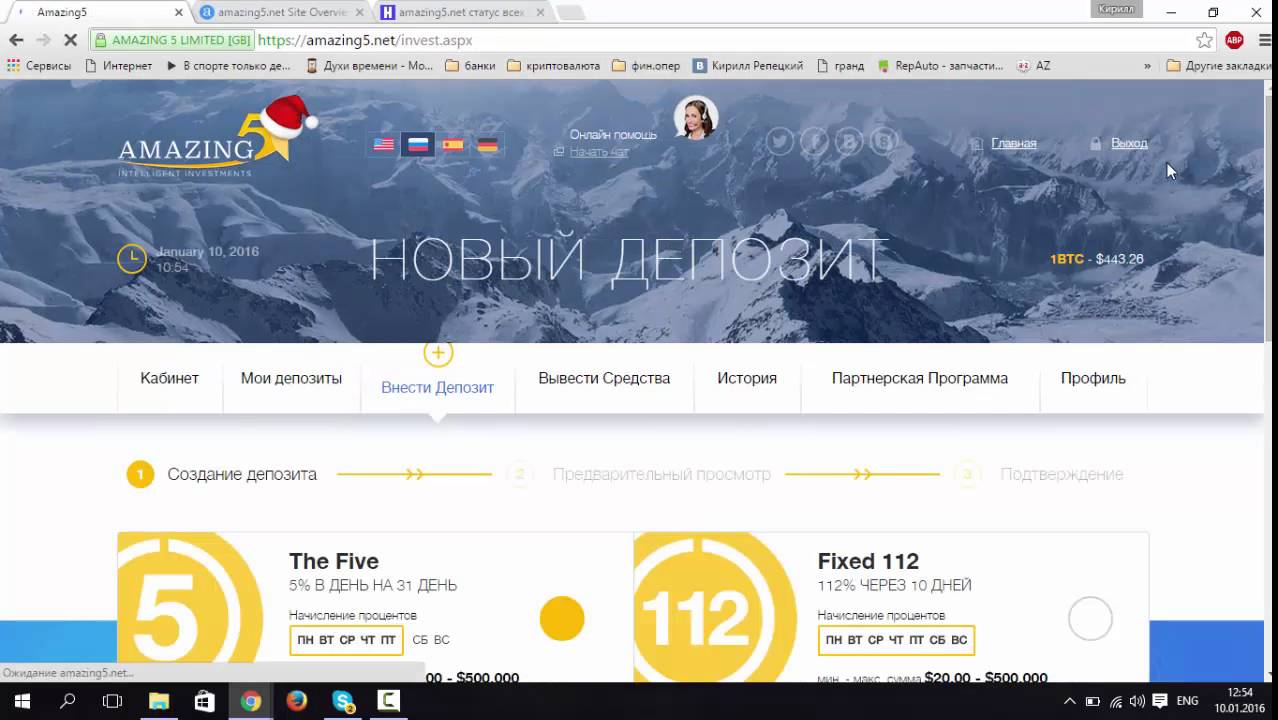Image resolution: width=1278 pixels, height=720 pixels.
Task: Click the clock icon beside January 10, 2016
Action: point(132,259)
